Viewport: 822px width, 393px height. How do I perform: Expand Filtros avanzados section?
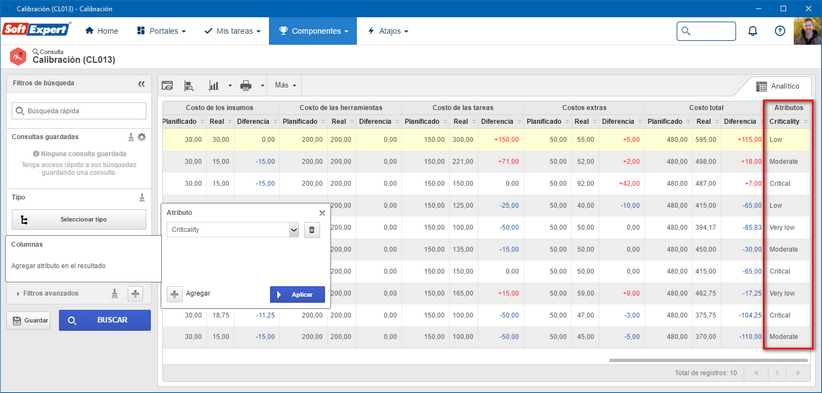[x=48, y=293]
